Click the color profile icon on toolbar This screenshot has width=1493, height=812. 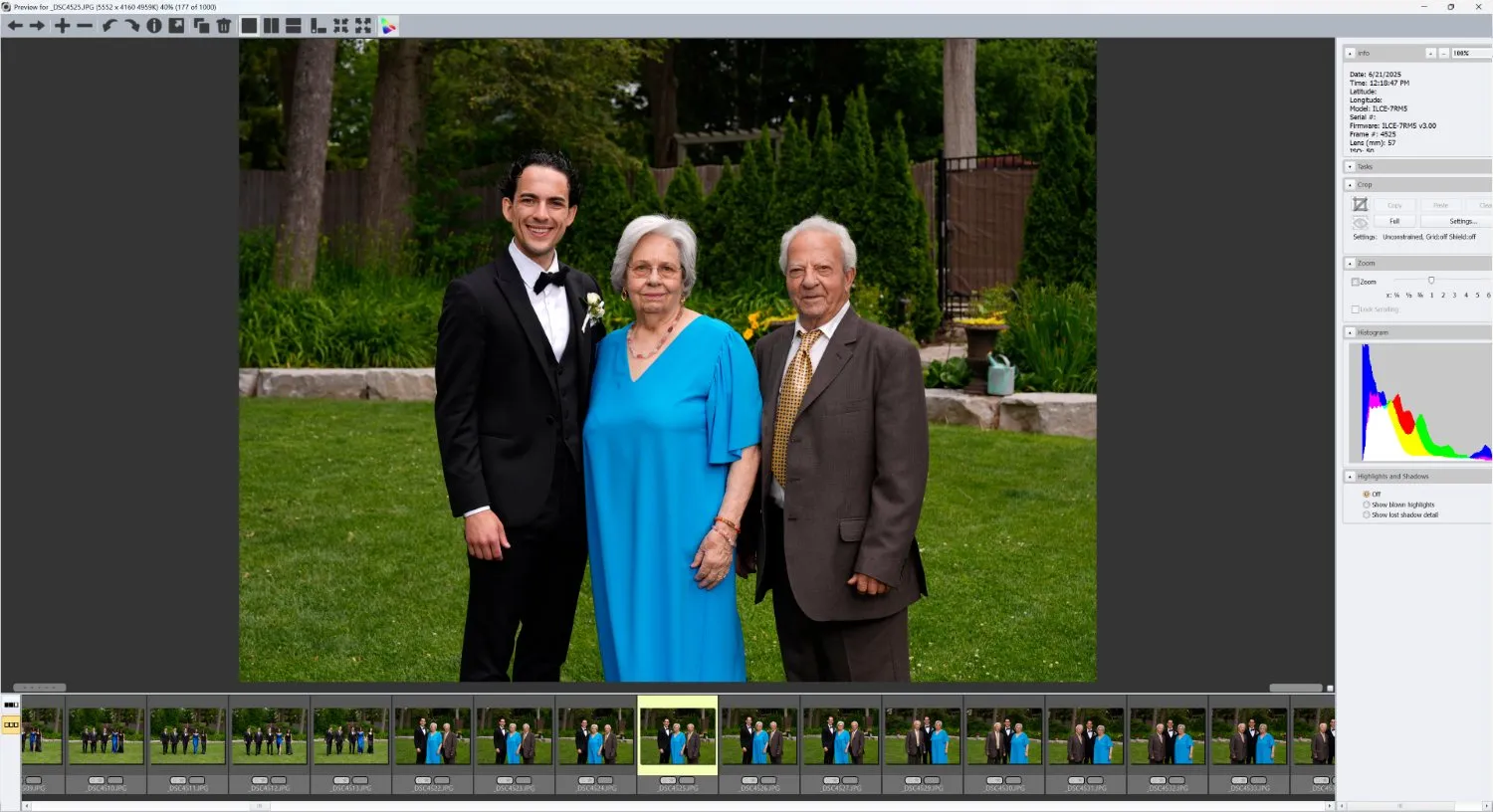click(389, 25)
